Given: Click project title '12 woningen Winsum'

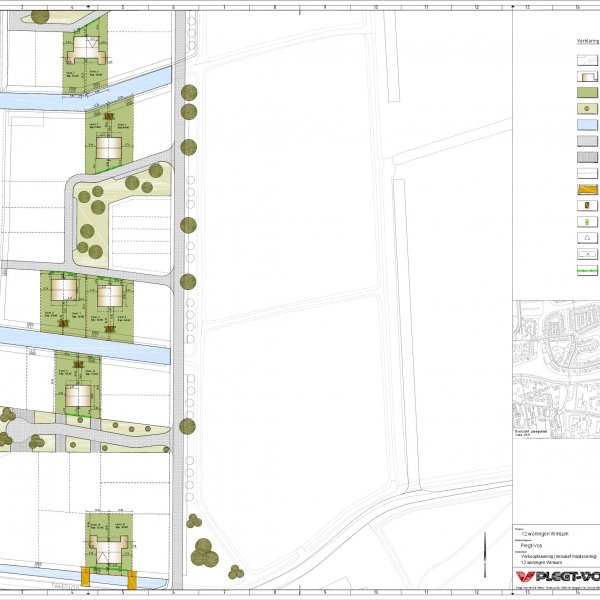Looking at the screenshot, I should coord(545,533).
